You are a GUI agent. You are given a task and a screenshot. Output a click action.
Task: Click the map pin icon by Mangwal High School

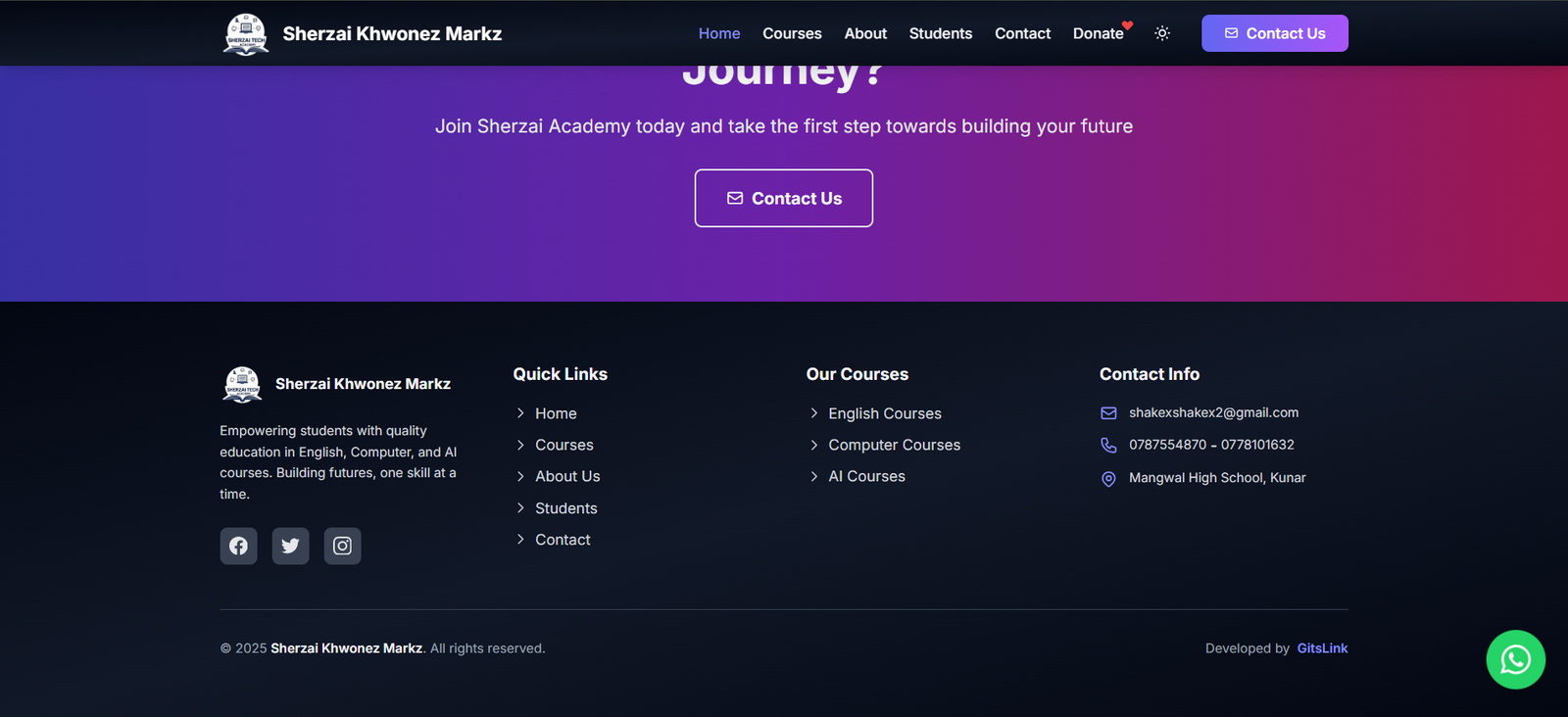click(x=1108, y=479)
